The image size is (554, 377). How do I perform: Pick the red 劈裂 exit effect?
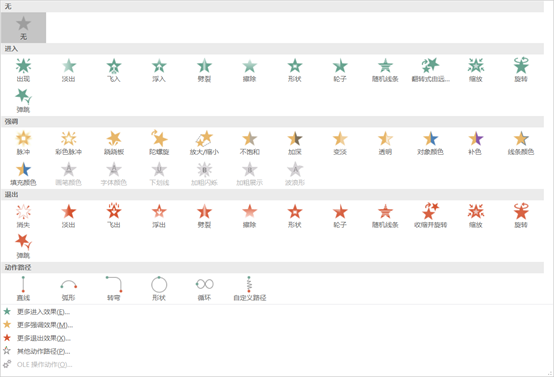(x=204, y=216)
